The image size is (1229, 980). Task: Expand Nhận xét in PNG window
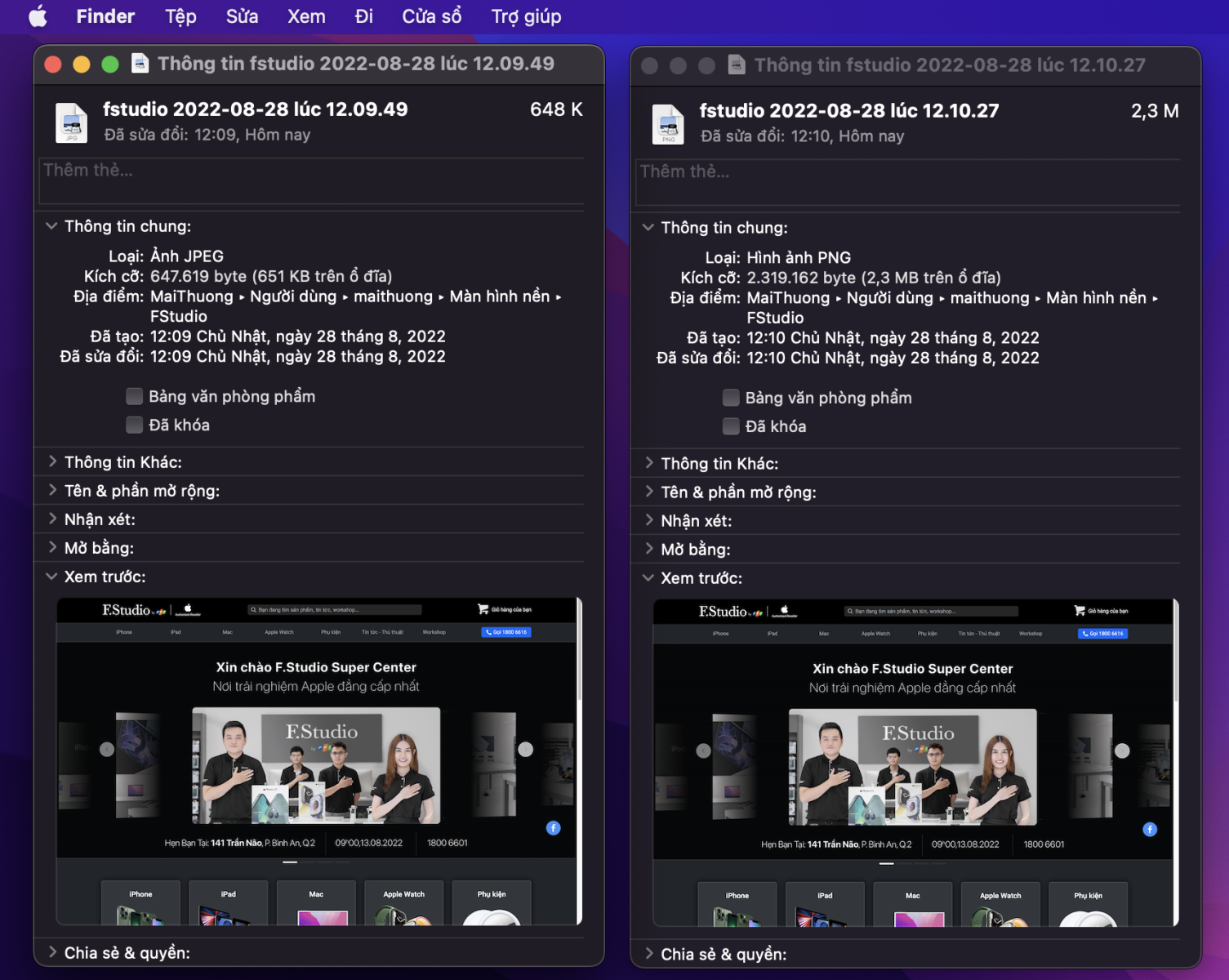649,520
